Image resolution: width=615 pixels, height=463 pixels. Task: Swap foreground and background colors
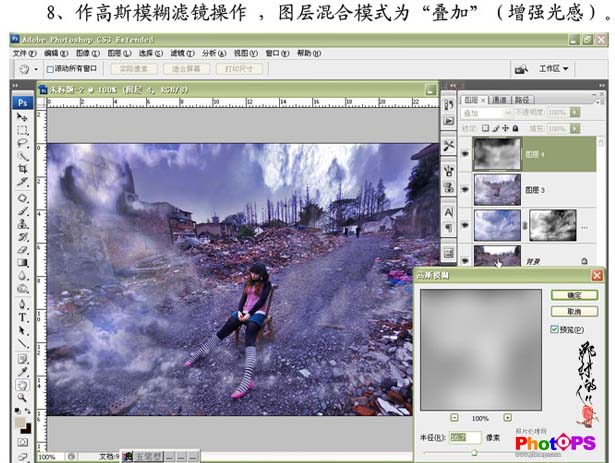(27, 411)
